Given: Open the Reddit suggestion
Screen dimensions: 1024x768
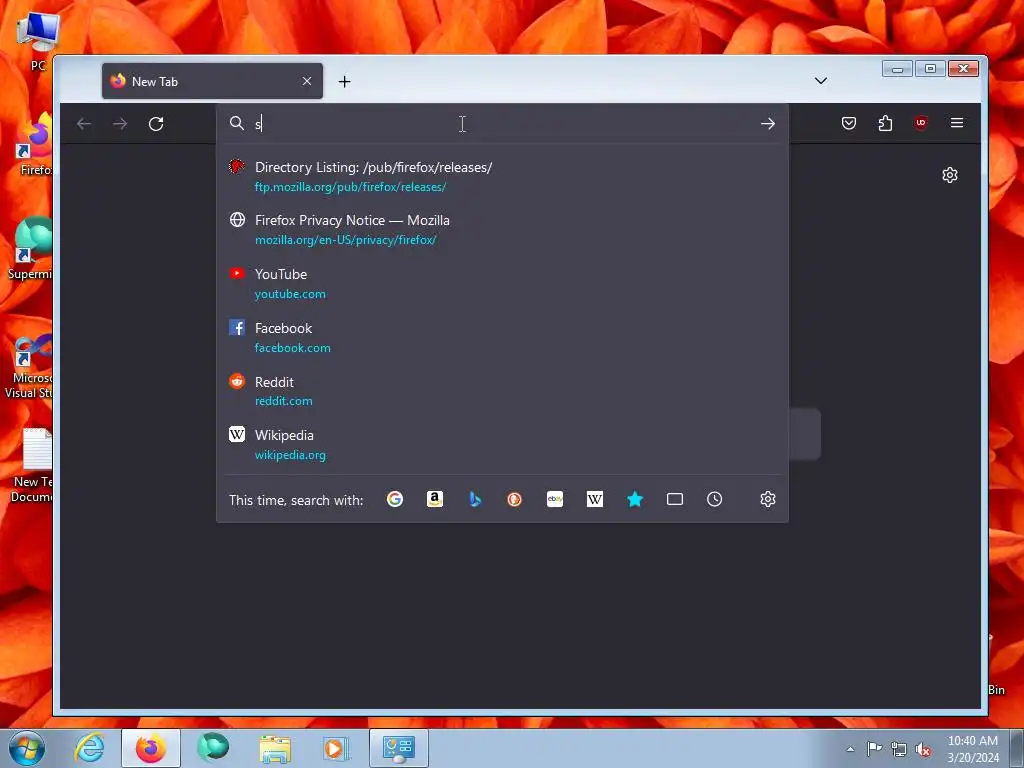Looking at the screenshot, I should point(502,391).
